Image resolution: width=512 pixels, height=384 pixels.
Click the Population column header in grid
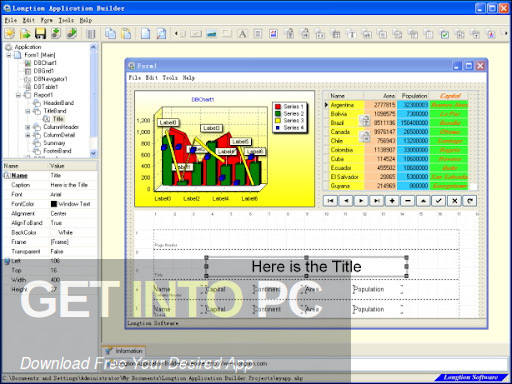pos(414,96)
